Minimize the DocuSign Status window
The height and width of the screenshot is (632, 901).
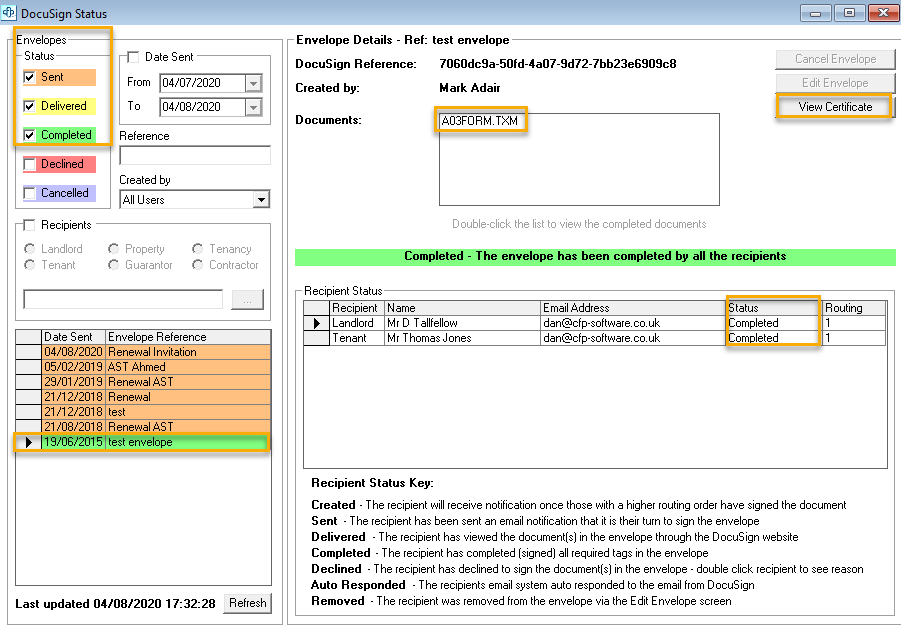point(815,13)
